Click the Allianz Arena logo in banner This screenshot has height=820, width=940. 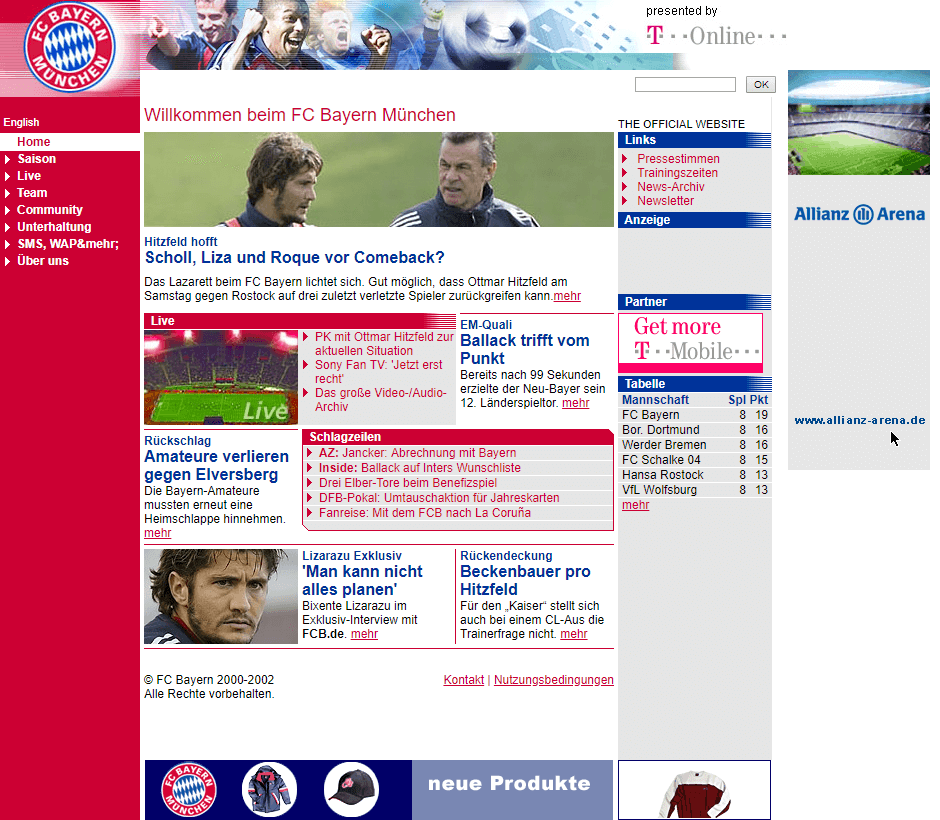pos(859,214)
